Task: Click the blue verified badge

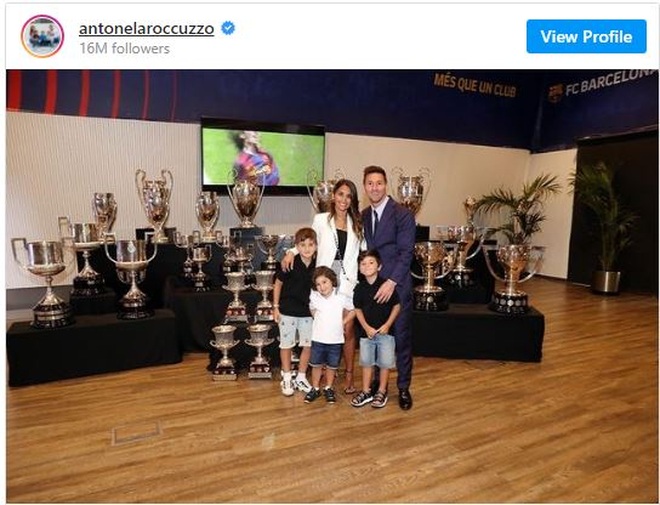Action: point(228,29)
